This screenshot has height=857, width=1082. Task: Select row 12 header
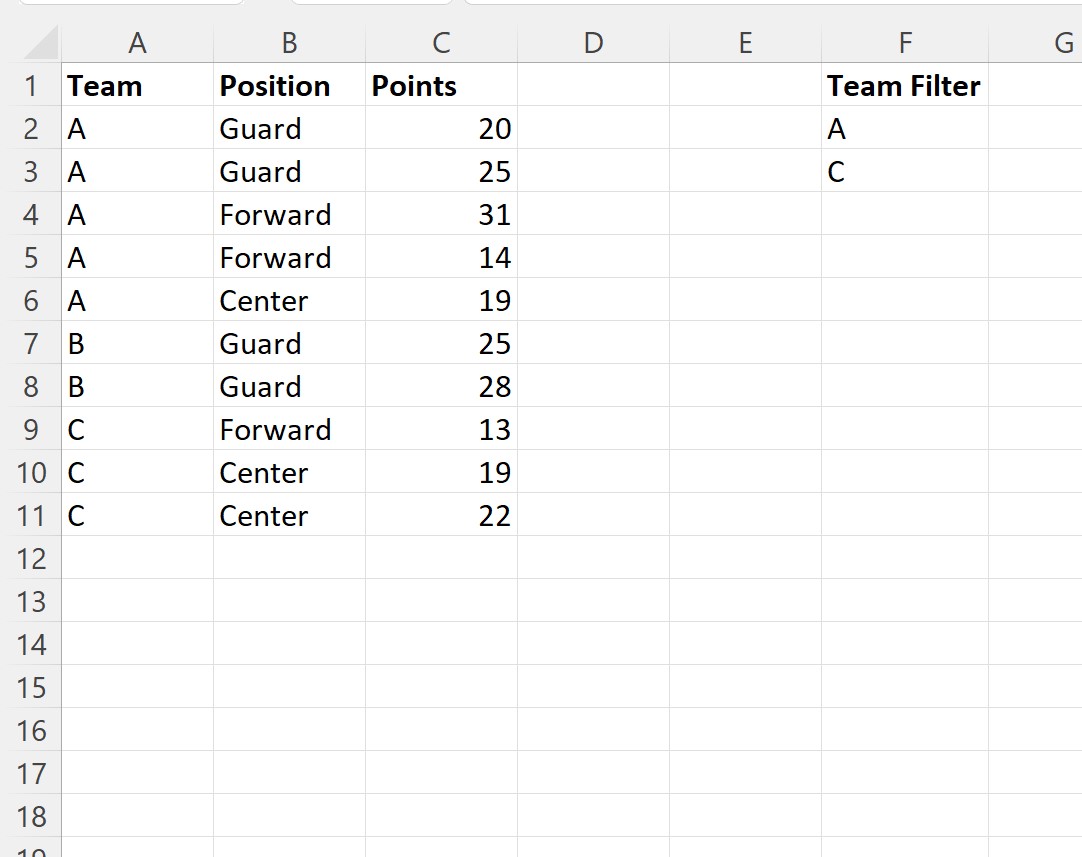31,558
